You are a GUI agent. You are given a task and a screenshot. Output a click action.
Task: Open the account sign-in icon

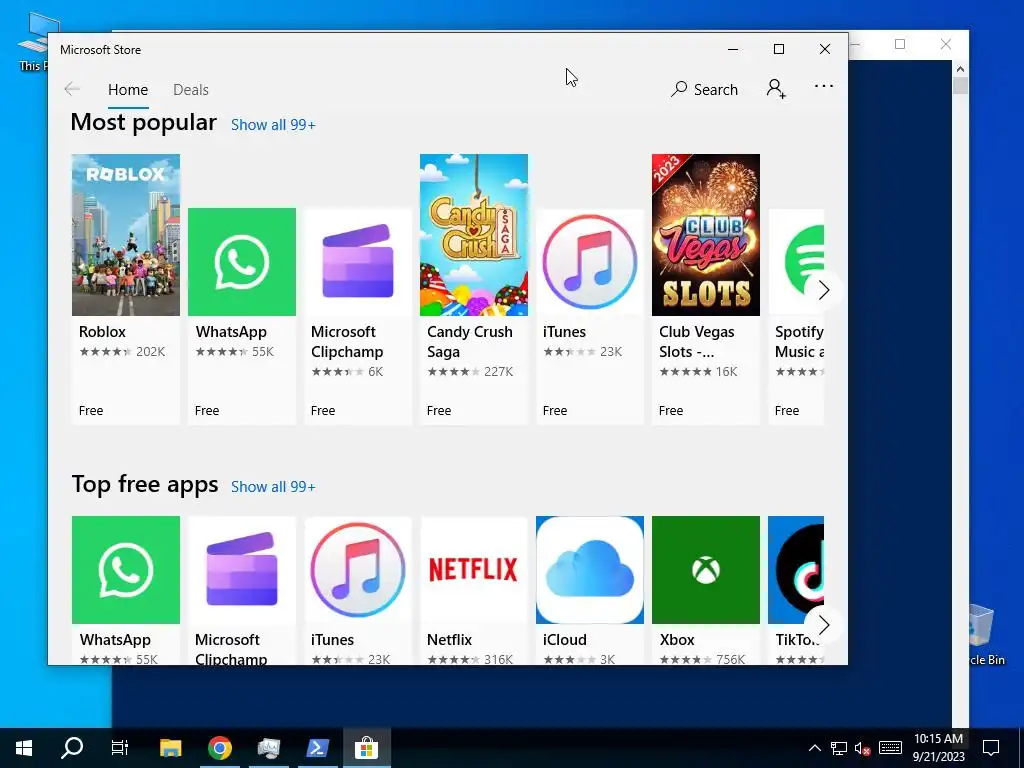[x=776, y=89]
